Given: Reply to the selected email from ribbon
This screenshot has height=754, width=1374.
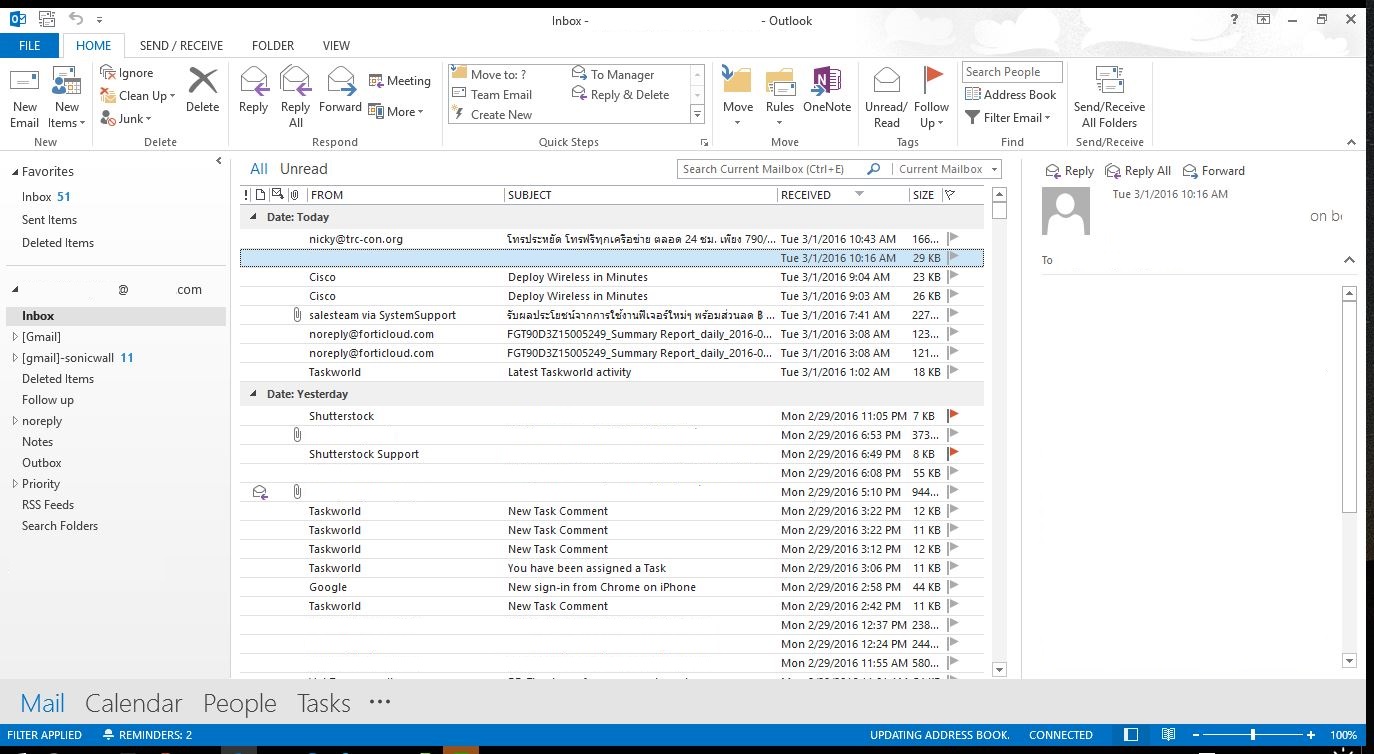Looking at the screenshot, I should [x=253, y=91].
